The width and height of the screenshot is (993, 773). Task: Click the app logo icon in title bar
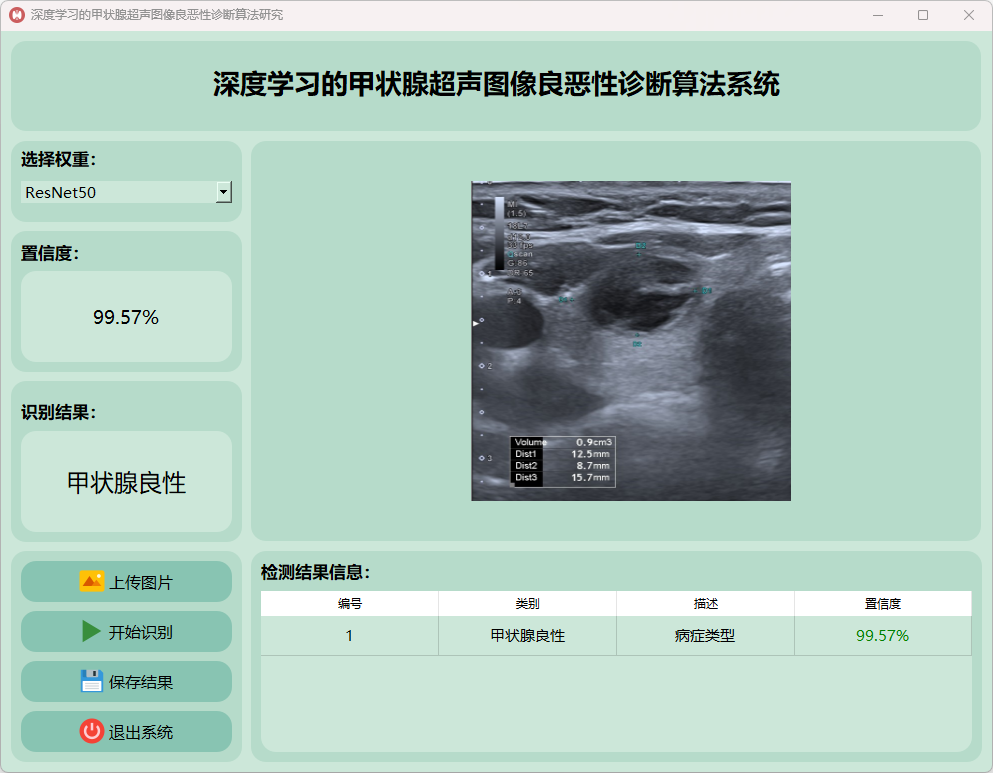click(16, 15)
